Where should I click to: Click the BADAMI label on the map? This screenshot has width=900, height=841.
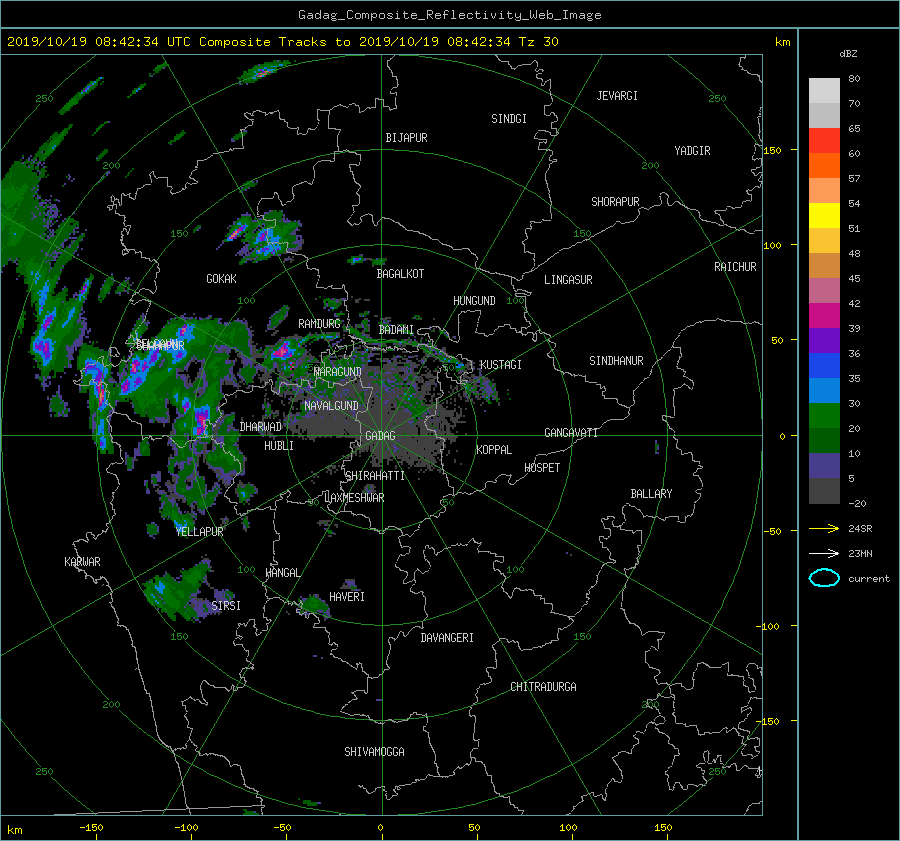396,330
